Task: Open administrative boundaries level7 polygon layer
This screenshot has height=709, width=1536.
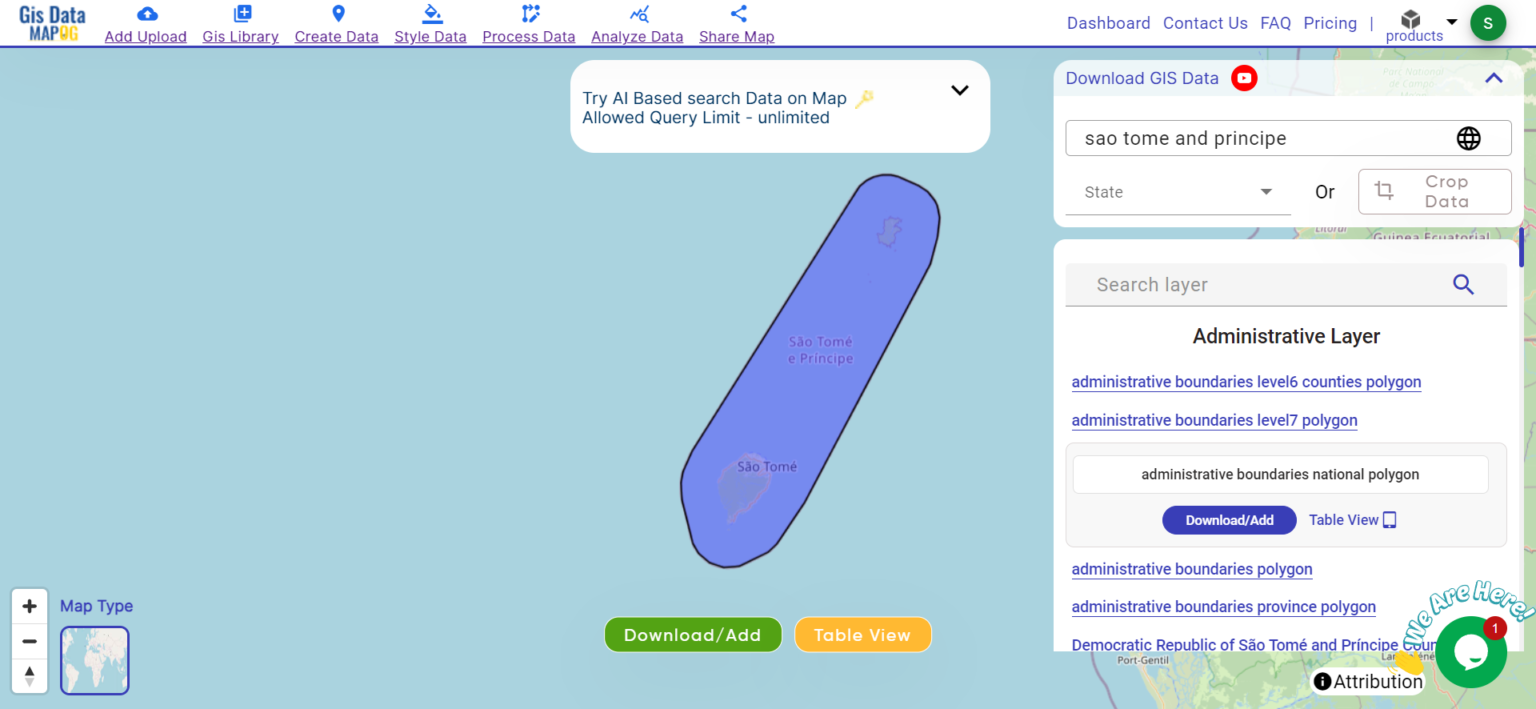Action: click(1214, 420)
